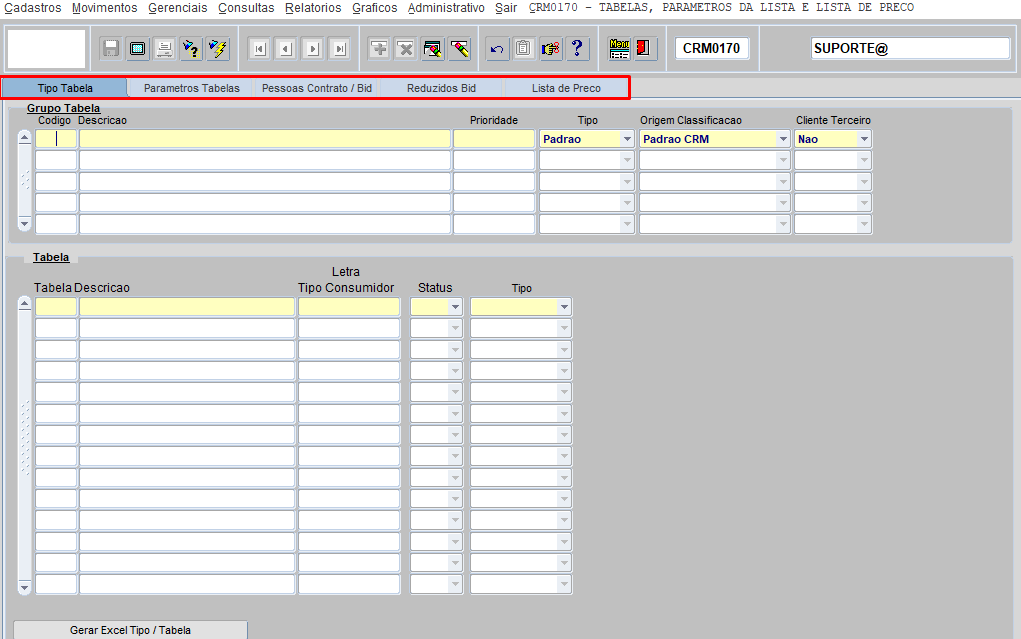The width and height of the screenshot is (1021, 639).
Task: Click the undo arrow icon
Action: pyautogui.click(x=497, y=49)
